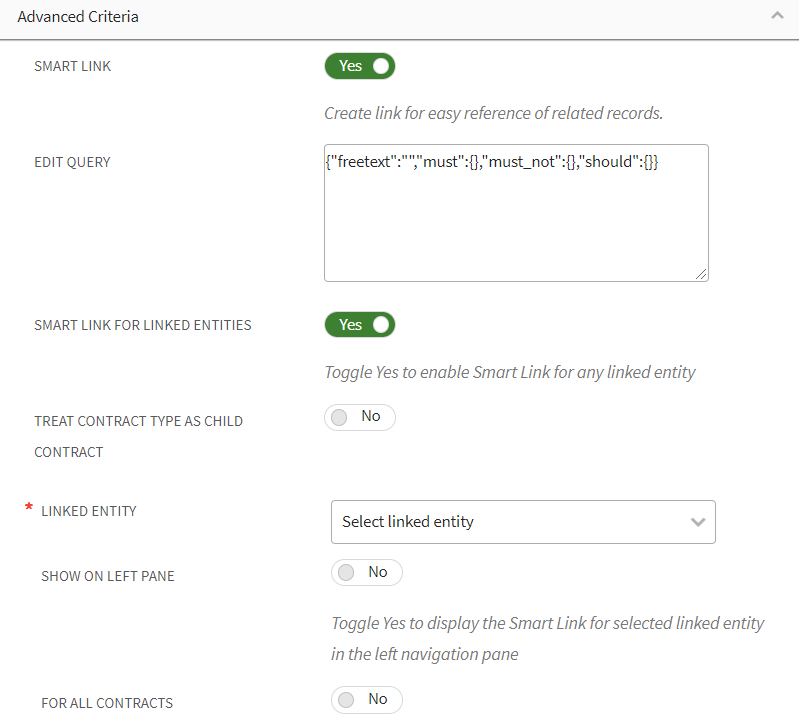Toggle the Smart Link switch off
The image size is (804, 728).
[360, 67]
